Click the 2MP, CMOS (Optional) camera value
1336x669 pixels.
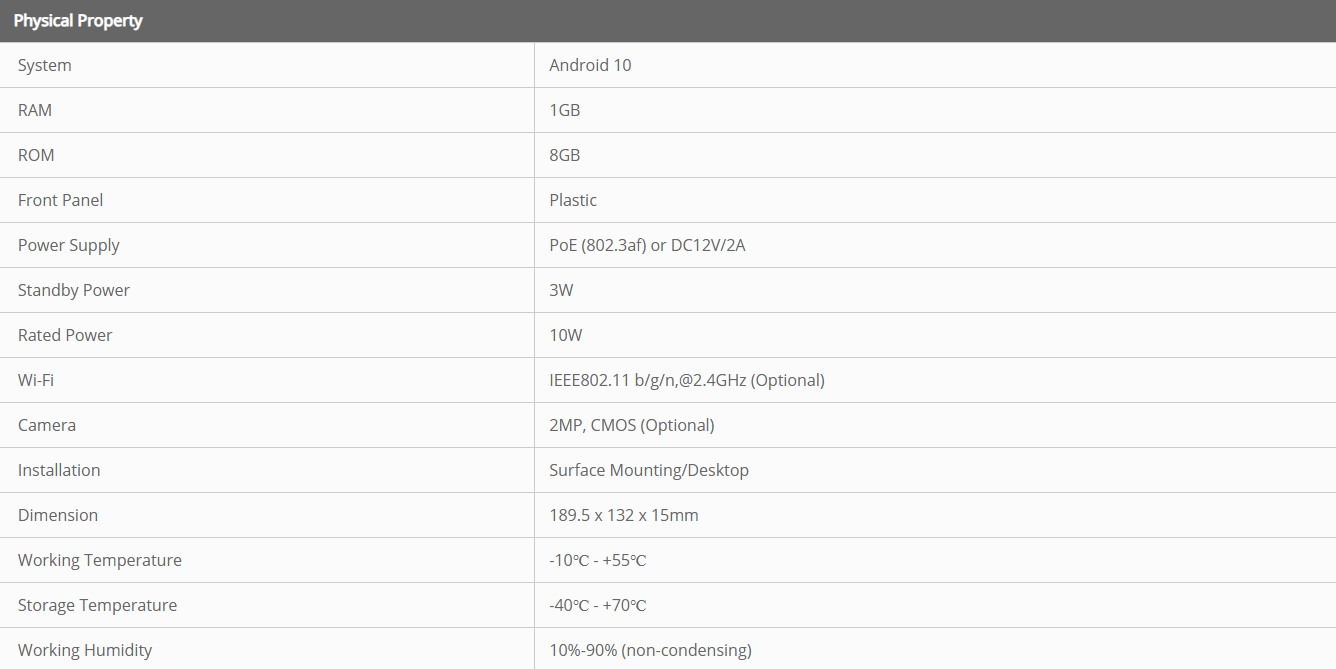(x=632, y=425)
